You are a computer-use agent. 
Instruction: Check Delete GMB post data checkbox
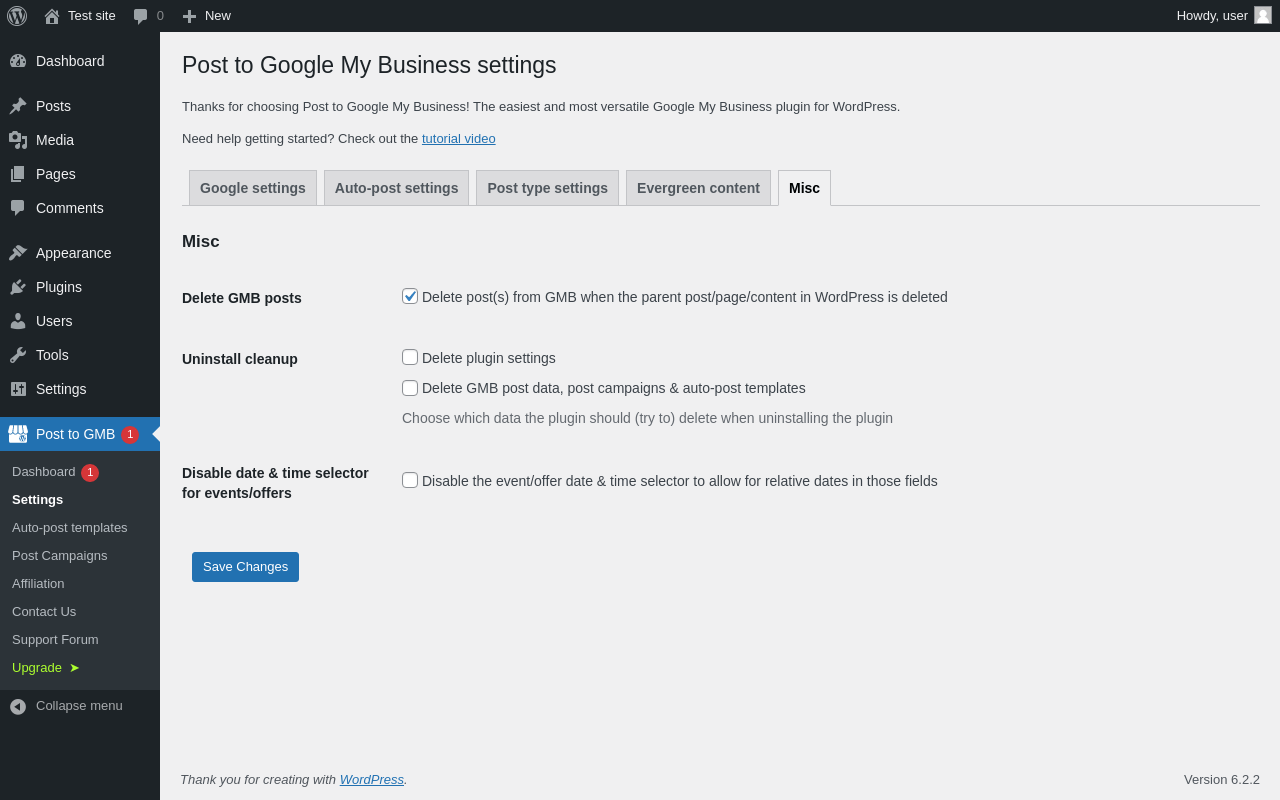[410, 388]
